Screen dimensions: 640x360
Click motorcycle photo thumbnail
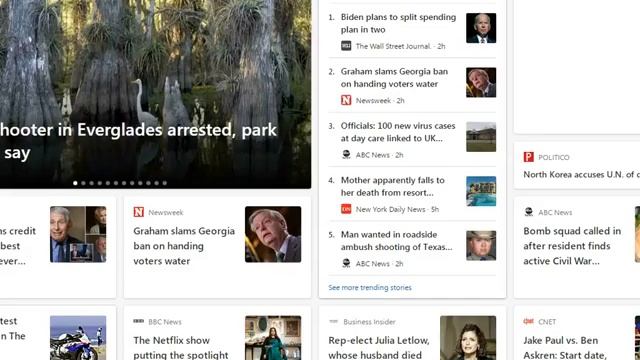(78, 338)
